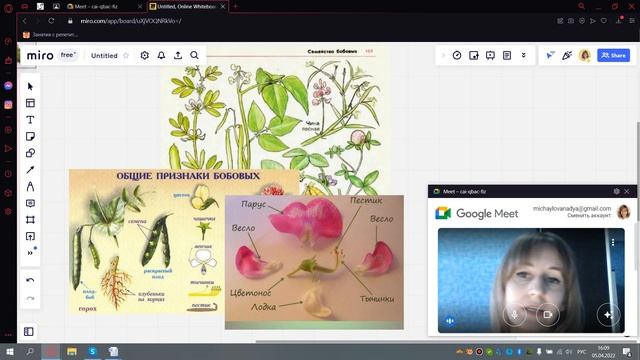Image resolution: width=640 pixels, height=360 pixels.
Task: Click the Share button
Action: pyautogui.click(x=613, y=55)
